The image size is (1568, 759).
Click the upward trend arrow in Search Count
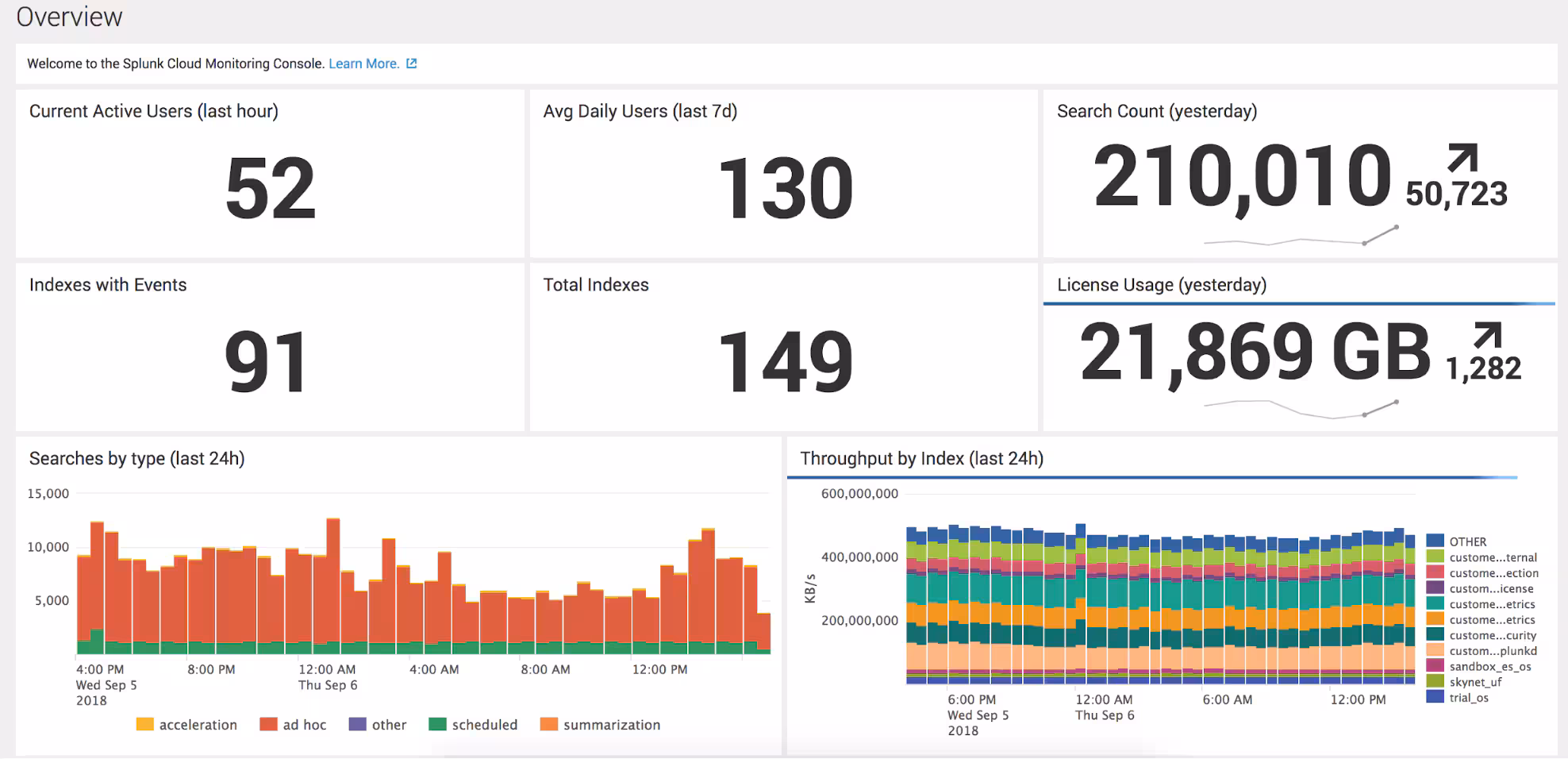pos(1462,157)
